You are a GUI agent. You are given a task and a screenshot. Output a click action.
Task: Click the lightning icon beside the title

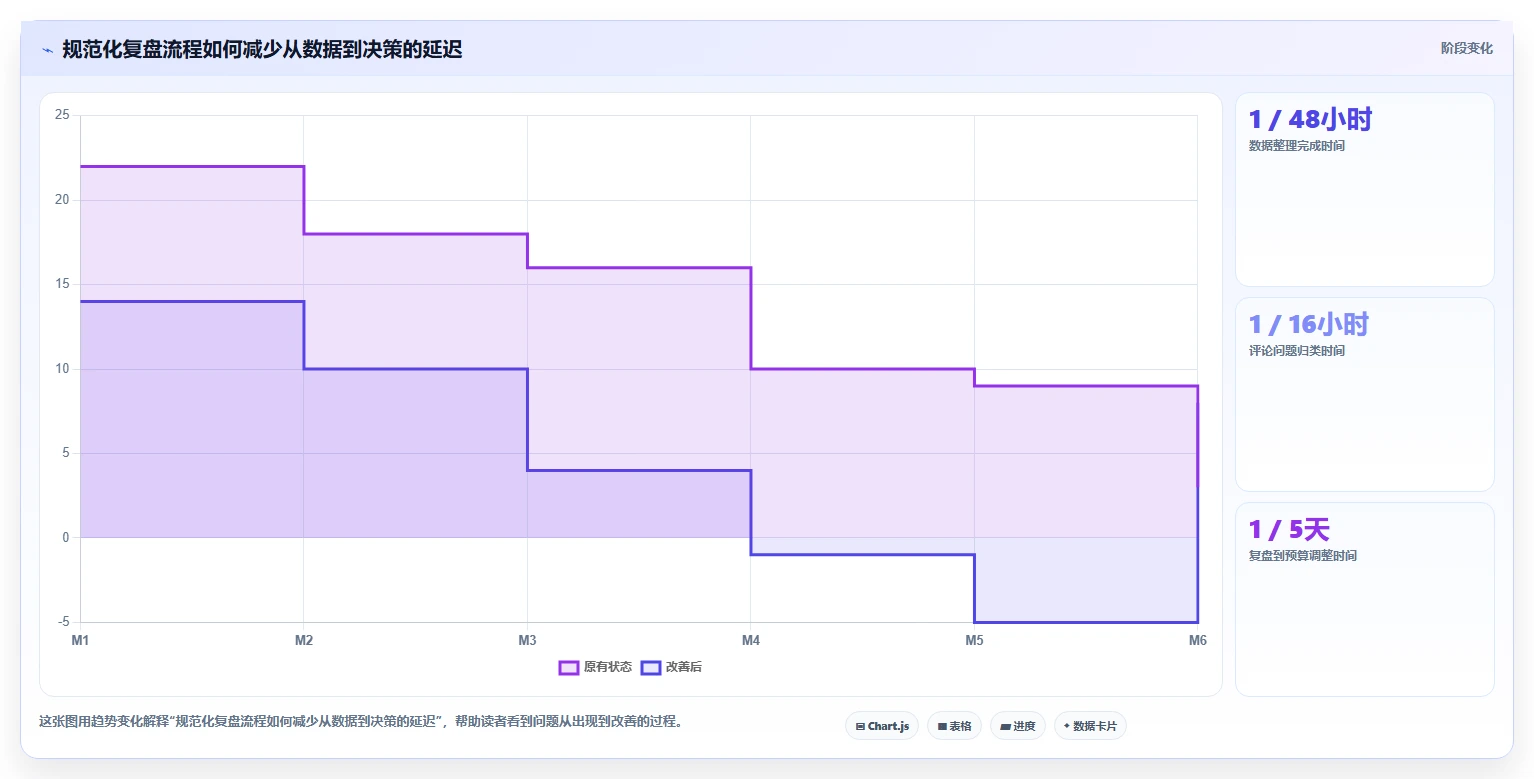click(47, 49)
